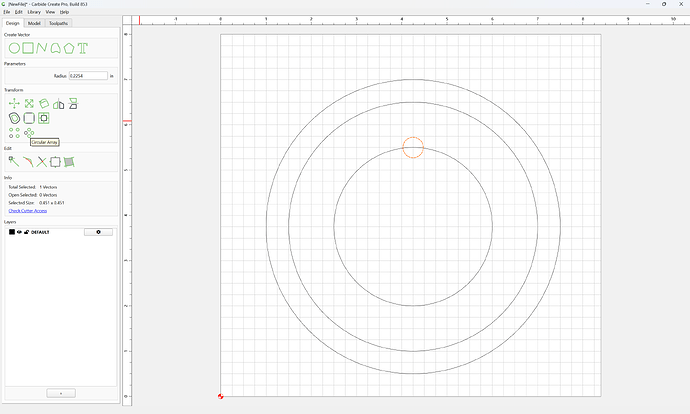The image size is (690, 414).
Task: Open the Library menu
Action: coord(34,12)
